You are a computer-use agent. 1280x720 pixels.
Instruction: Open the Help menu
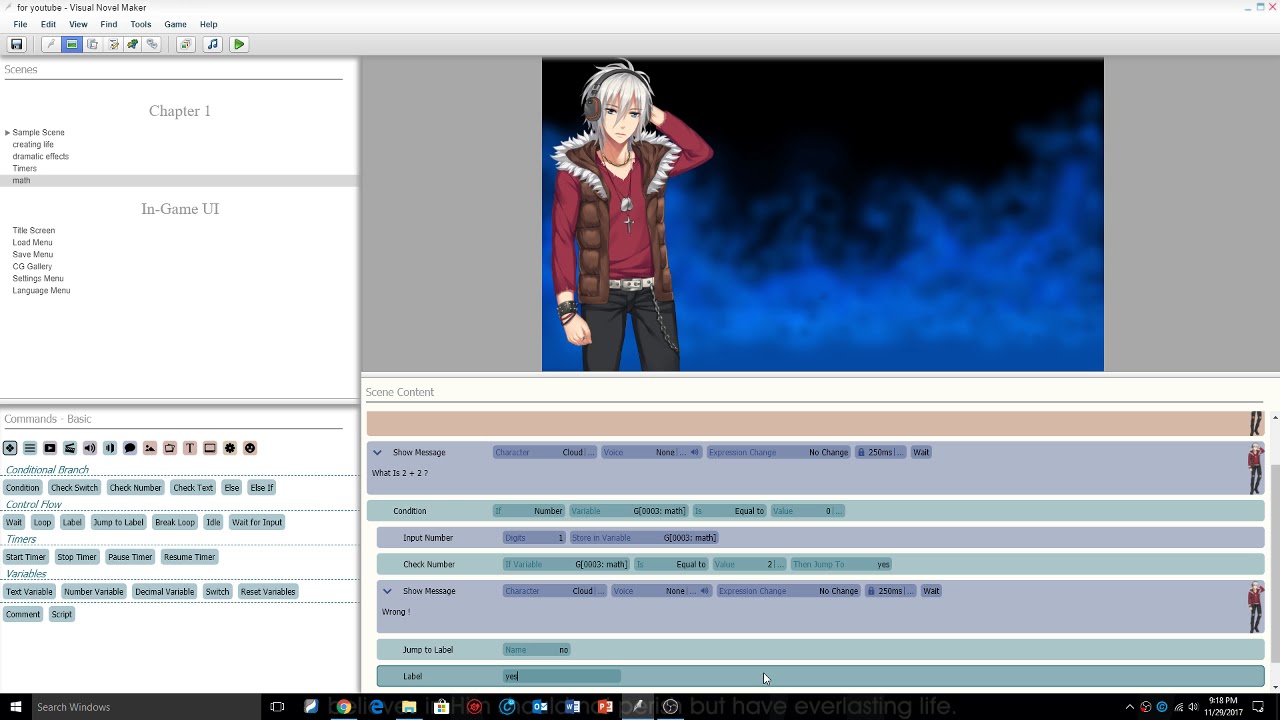click(208, 24)
